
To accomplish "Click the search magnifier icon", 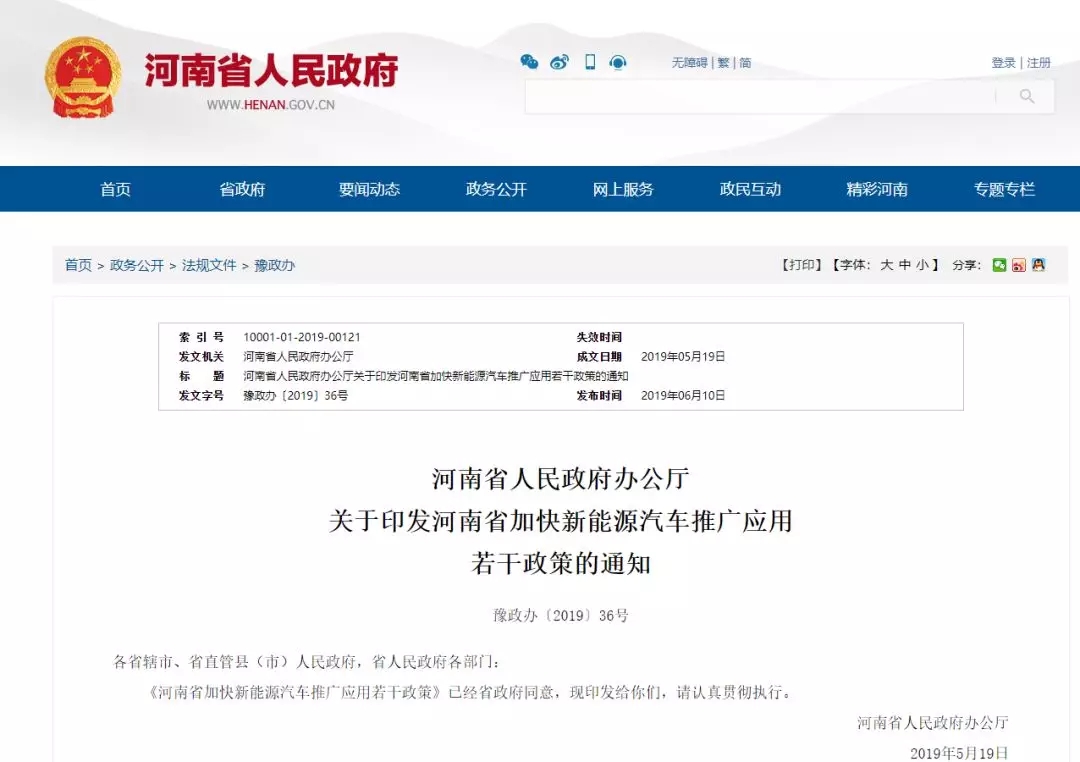I will [x=1027, y=96].
